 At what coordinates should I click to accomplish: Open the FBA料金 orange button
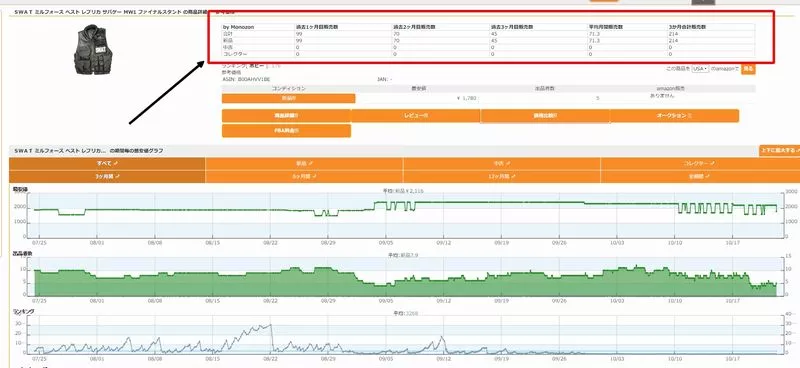(286, 131)
